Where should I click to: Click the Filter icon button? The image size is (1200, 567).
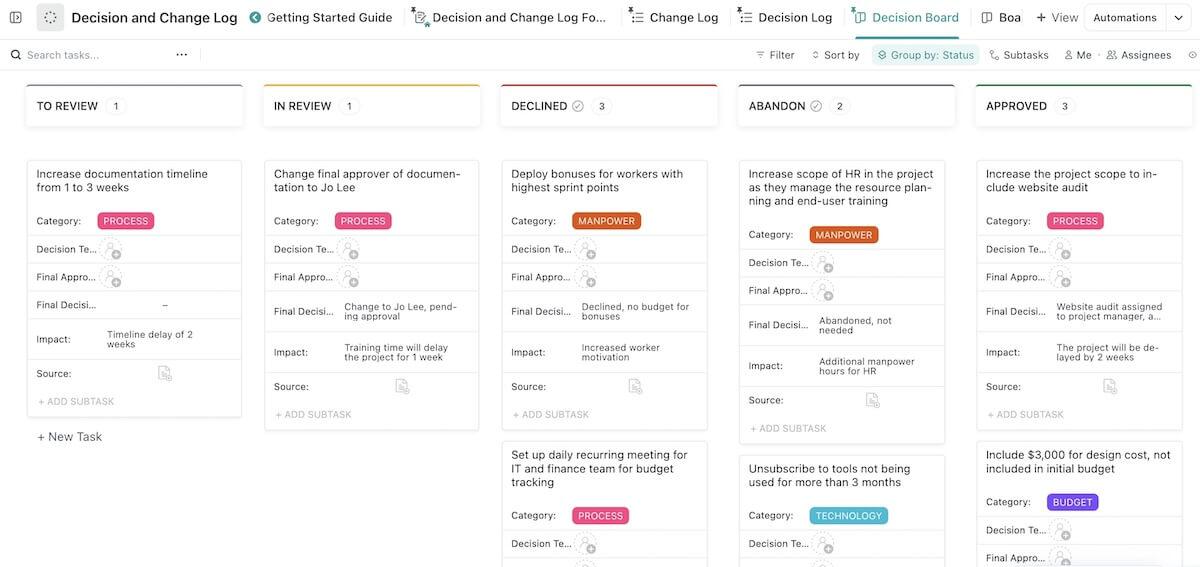775,55
